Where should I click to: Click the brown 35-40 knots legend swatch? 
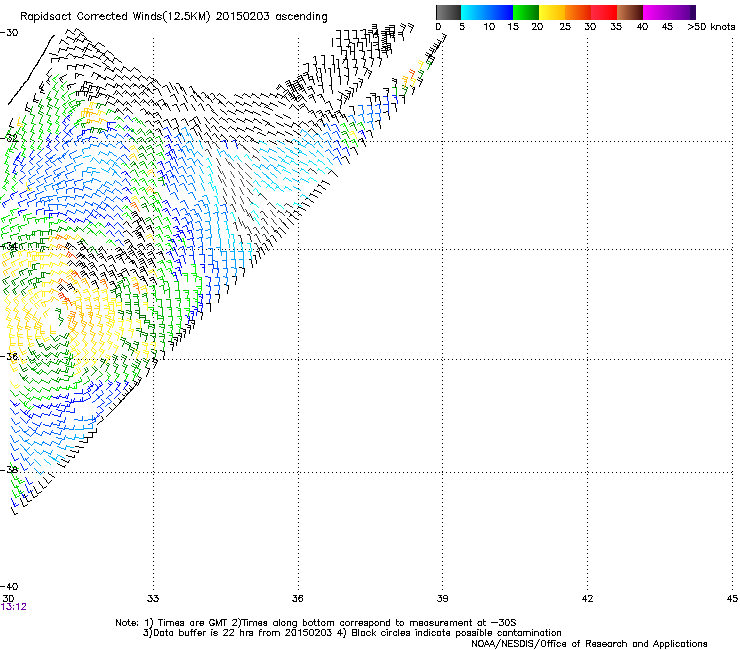click(630, 12)
